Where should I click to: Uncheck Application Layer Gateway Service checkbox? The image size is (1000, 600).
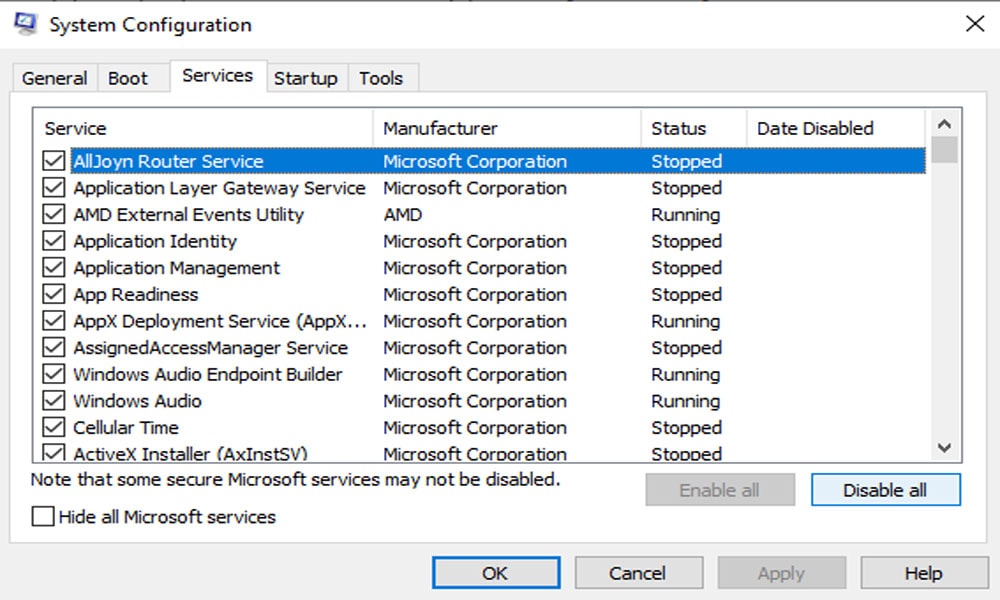pyautogui.click(x=54, y=187)
